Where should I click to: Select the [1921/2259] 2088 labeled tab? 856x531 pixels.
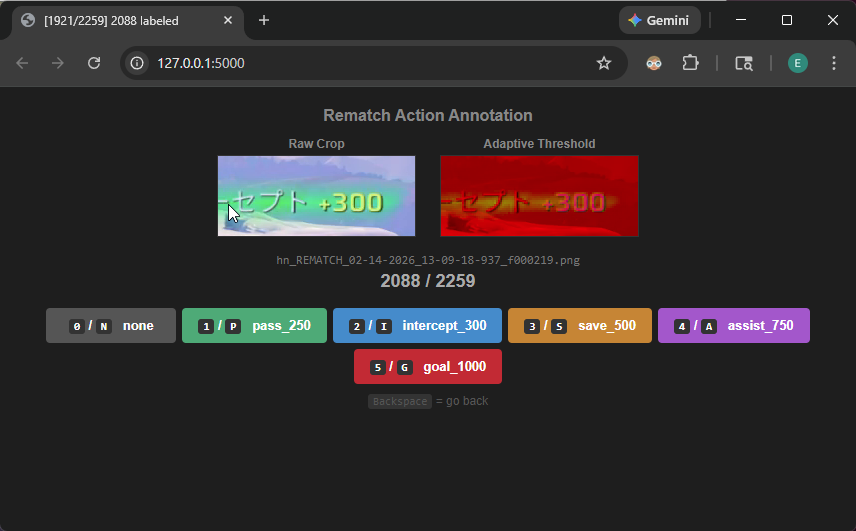[128, 21]
